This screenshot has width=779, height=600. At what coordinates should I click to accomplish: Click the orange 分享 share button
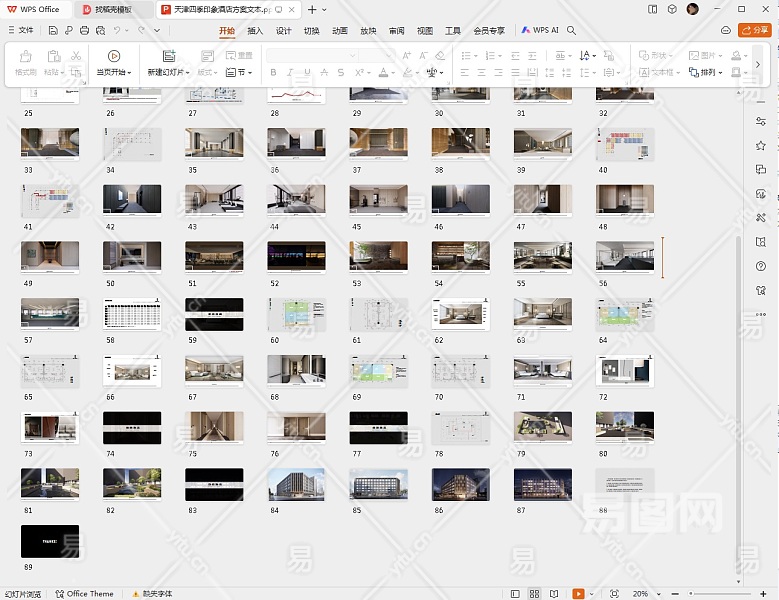click(754, 31)
